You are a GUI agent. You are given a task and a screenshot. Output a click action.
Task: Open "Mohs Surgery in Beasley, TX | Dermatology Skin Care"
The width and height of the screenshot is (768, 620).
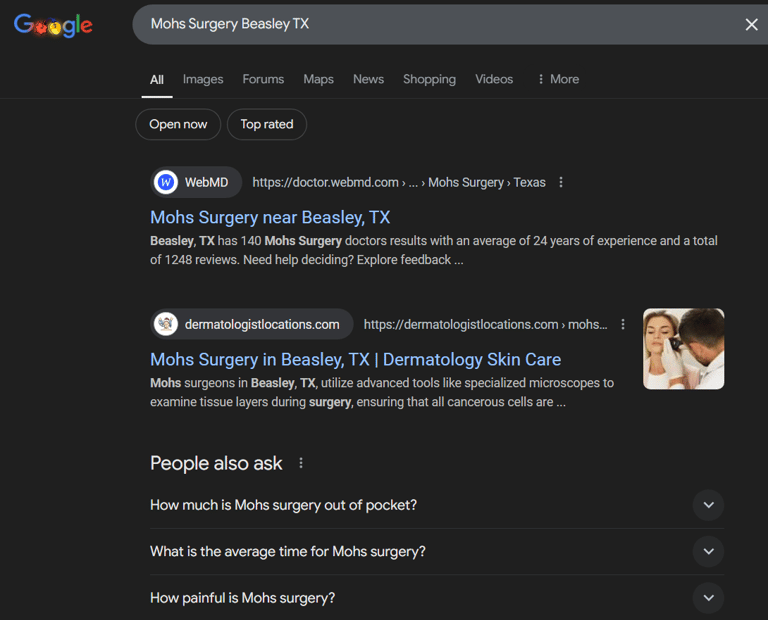click(x=356, y=359)
